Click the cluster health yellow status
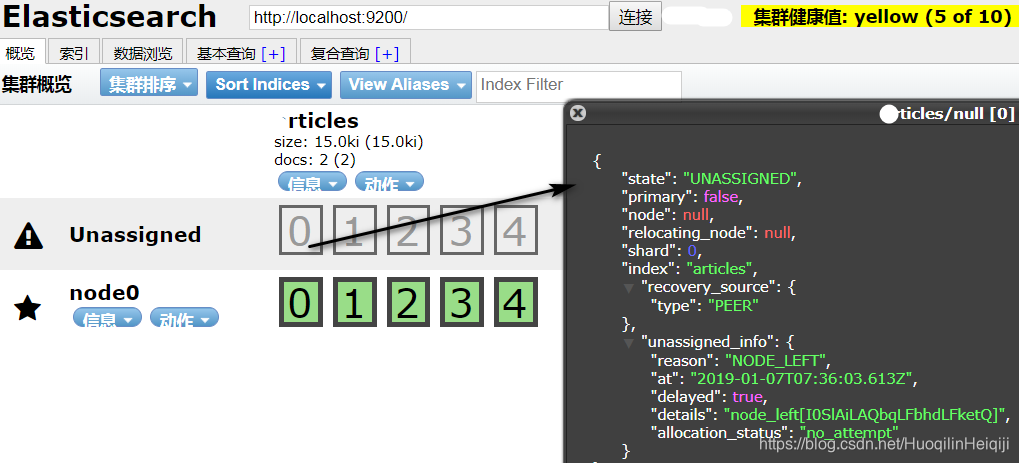1019x463 pixels. point(880,16)
